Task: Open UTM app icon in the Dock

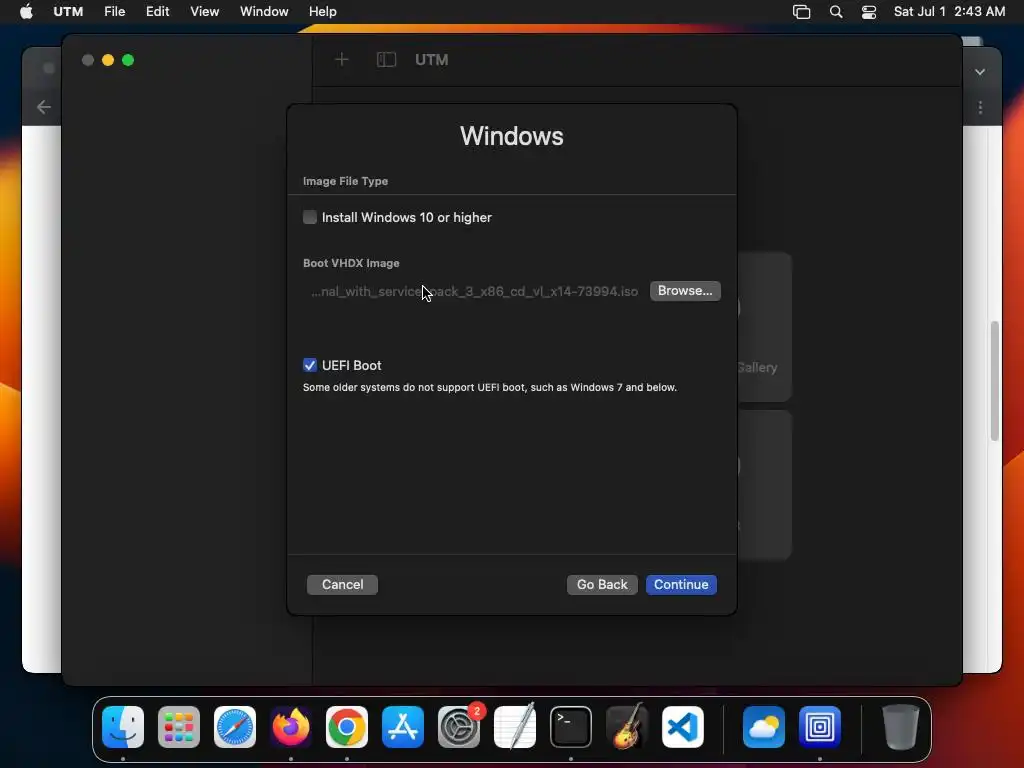Action: pyautogui.click(x=820, y=727)
